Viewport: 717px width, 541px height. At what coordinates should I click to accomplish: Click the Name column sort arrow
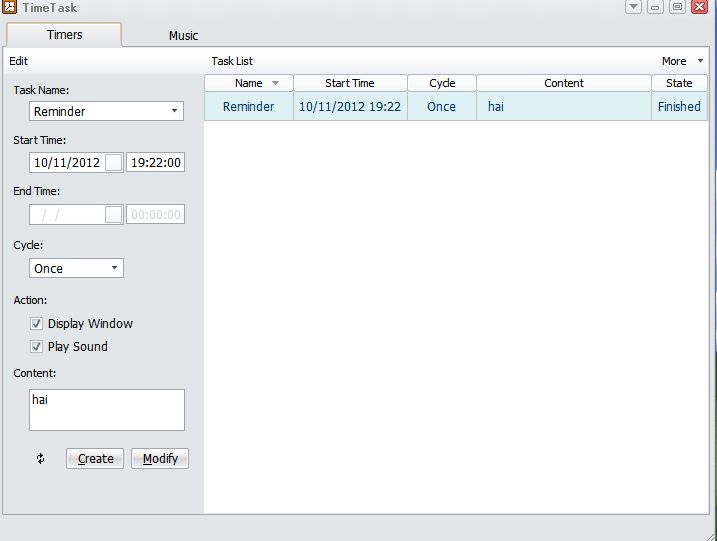tap(275, 83)
